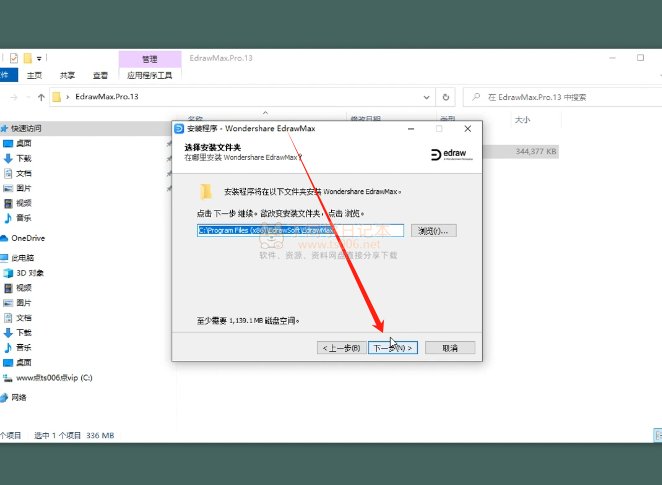Viewport: 662px width, 485px height.
Task: Click the Next (下一步) button in installer
Action: click(393, 348)
